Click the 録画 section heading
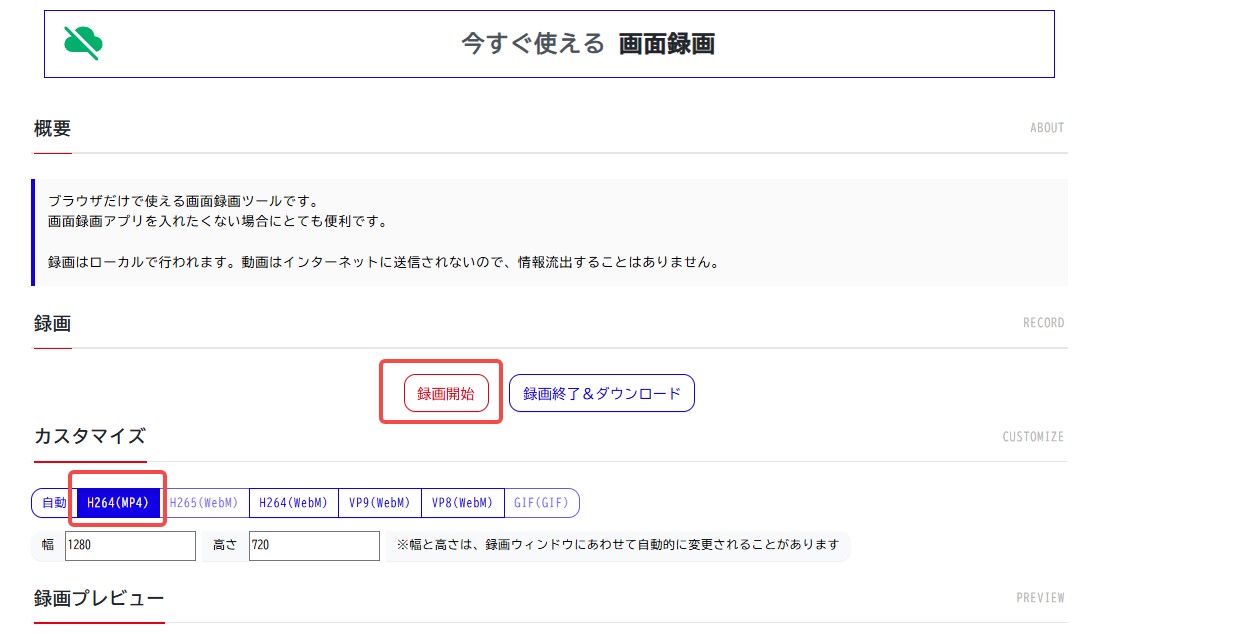Image resolution: width=1243 pixels, height=634 pixels. pos(52,323)
